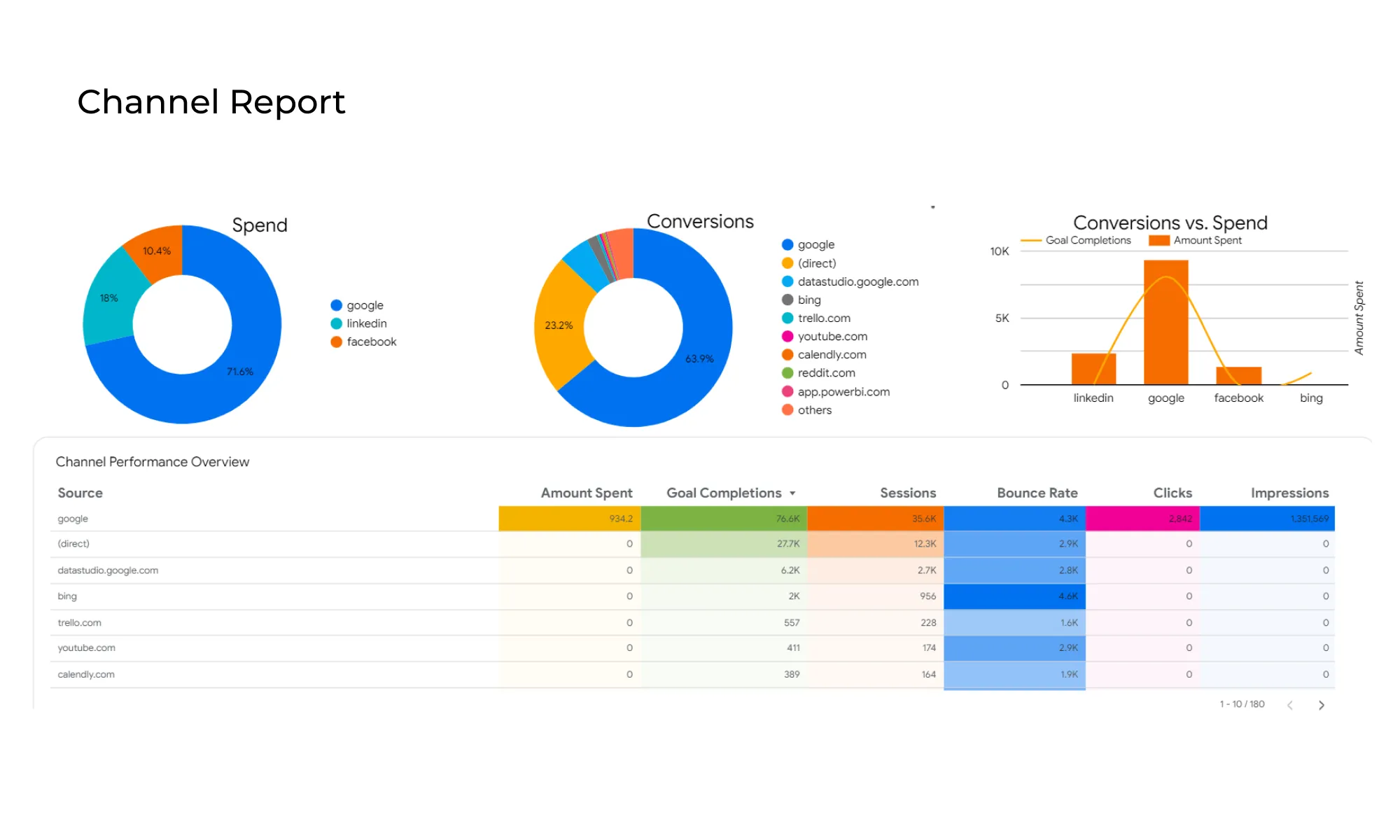Click the sort arrow beside Goal Completions
Screen dimensions: 1400x840
pos(792,493)
